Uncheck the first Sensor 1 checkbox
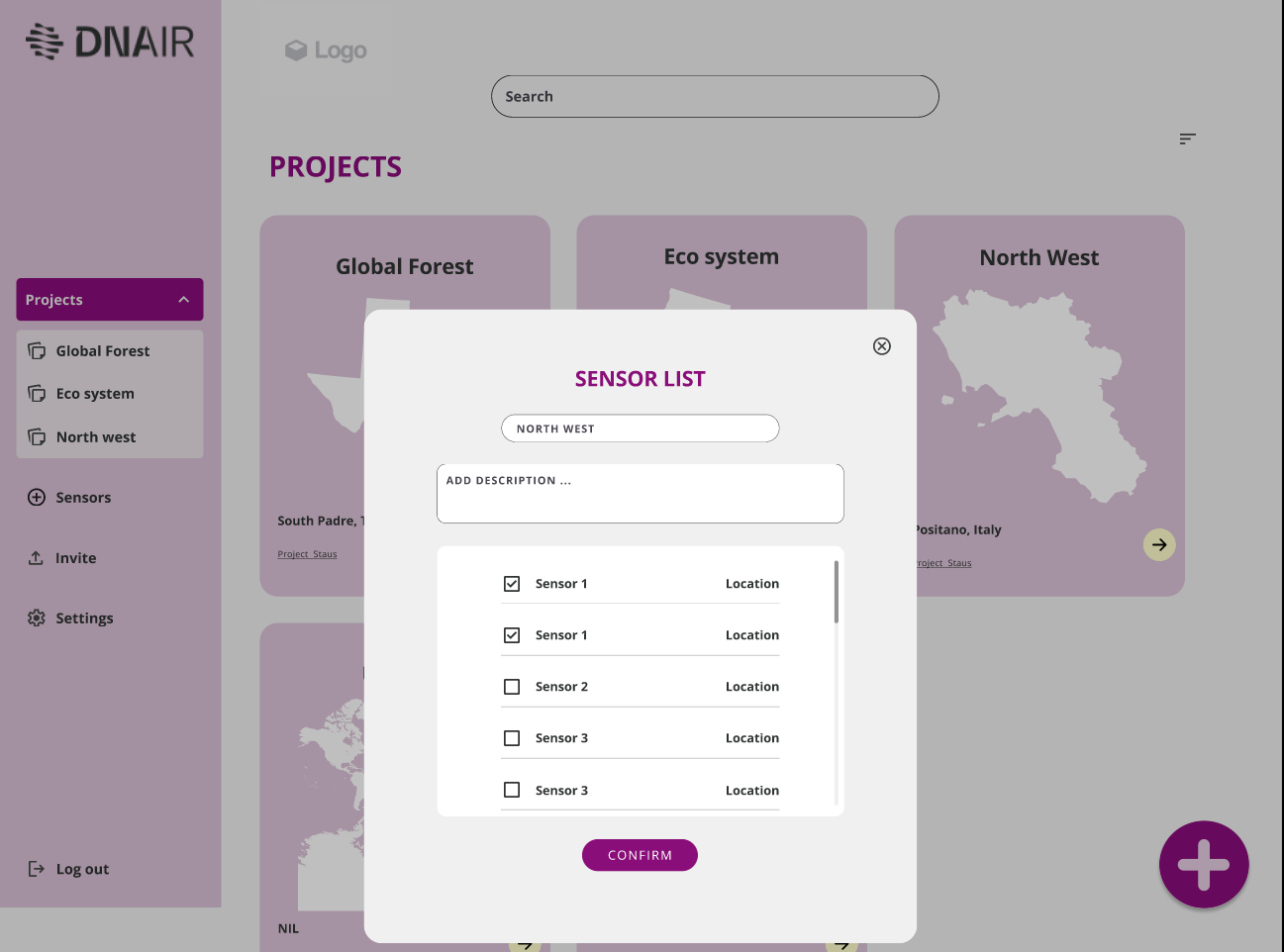 [512, 584]
